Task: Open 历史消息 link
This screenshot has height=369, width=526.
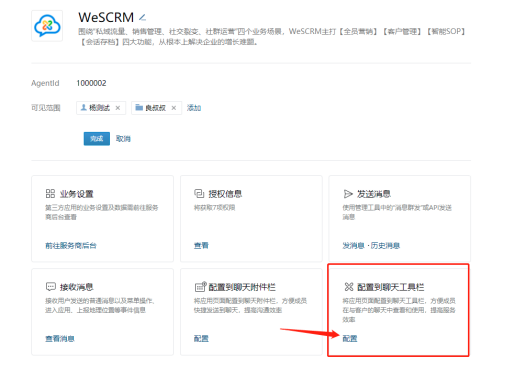Action: 385,246
